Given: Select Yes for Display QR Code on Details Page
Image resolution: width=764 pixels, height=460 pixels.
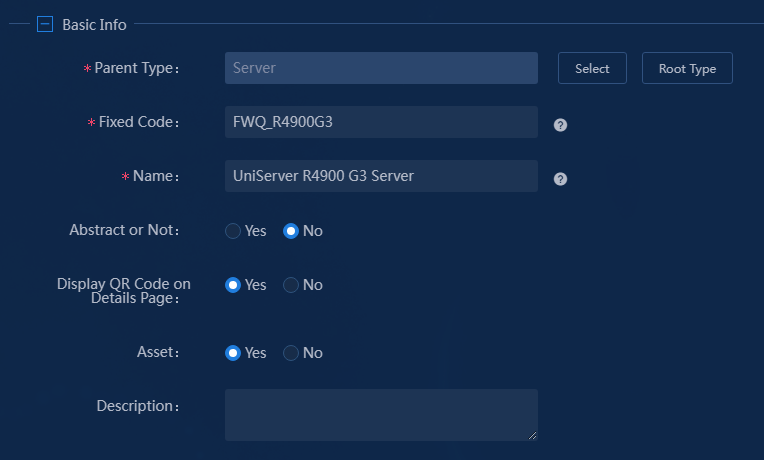Looking at the screenshot, I should click(233, 285).
